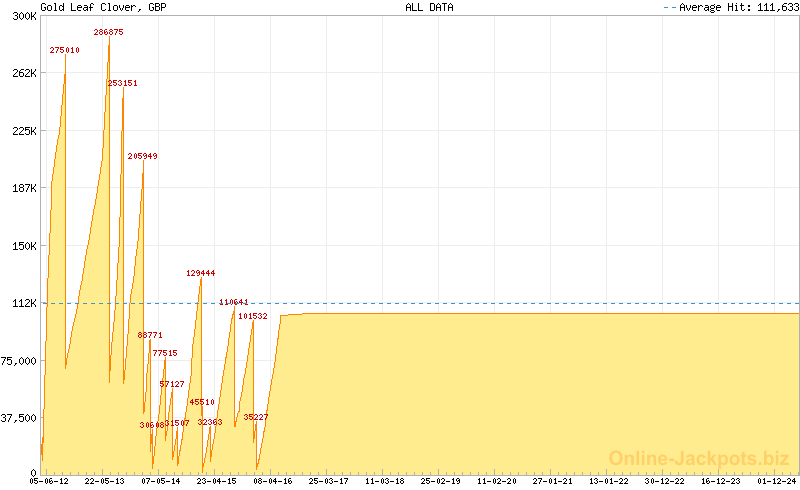The image size is (800, 490).
Task: Select the 08-04-16 date axis tick
Action: pyautogui.click(x=273, y=481)
